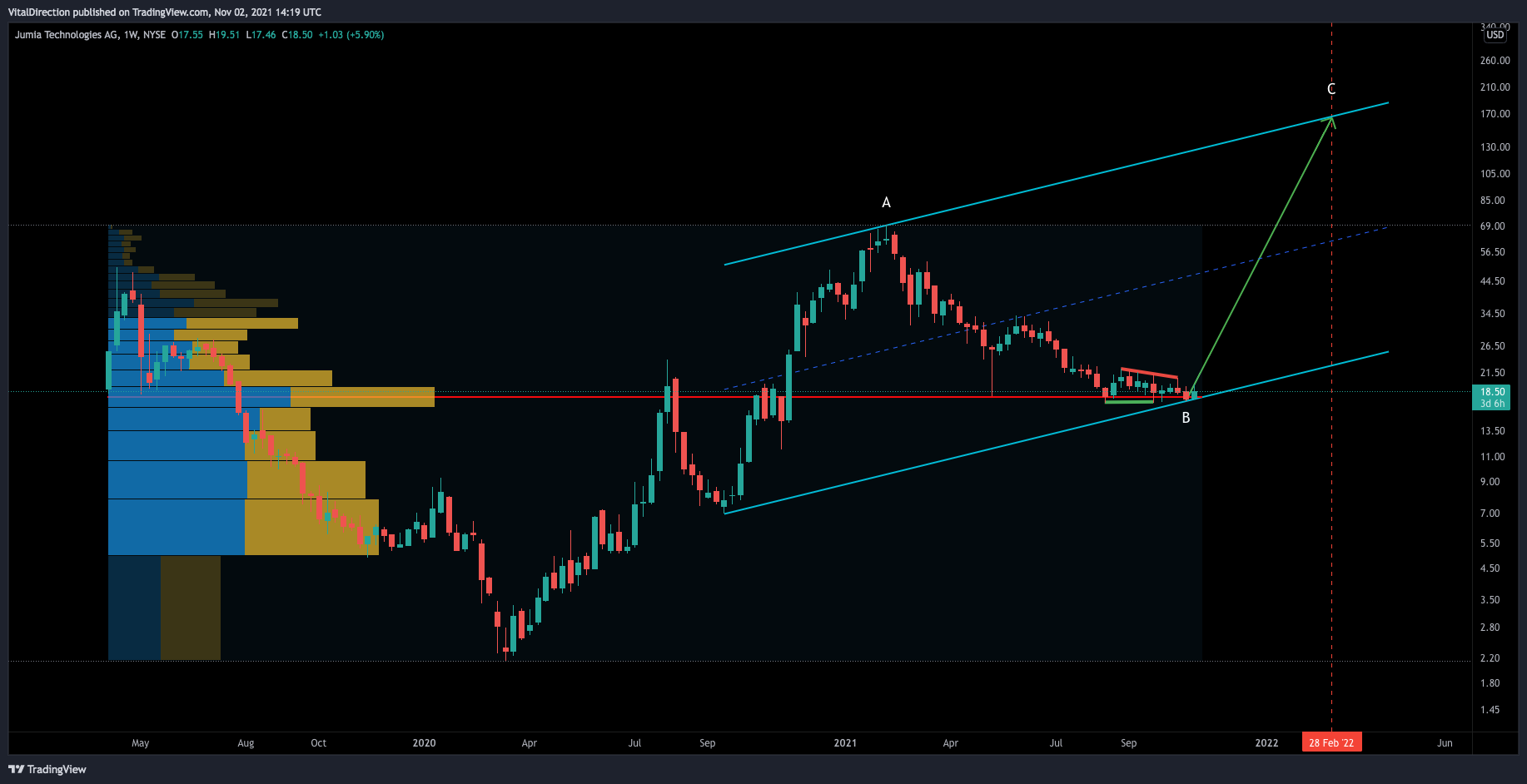Image resolution: width=1527 pixels, height=784 pixels.
Task: Click the close value C18.50
Action: tap(297, 35)
